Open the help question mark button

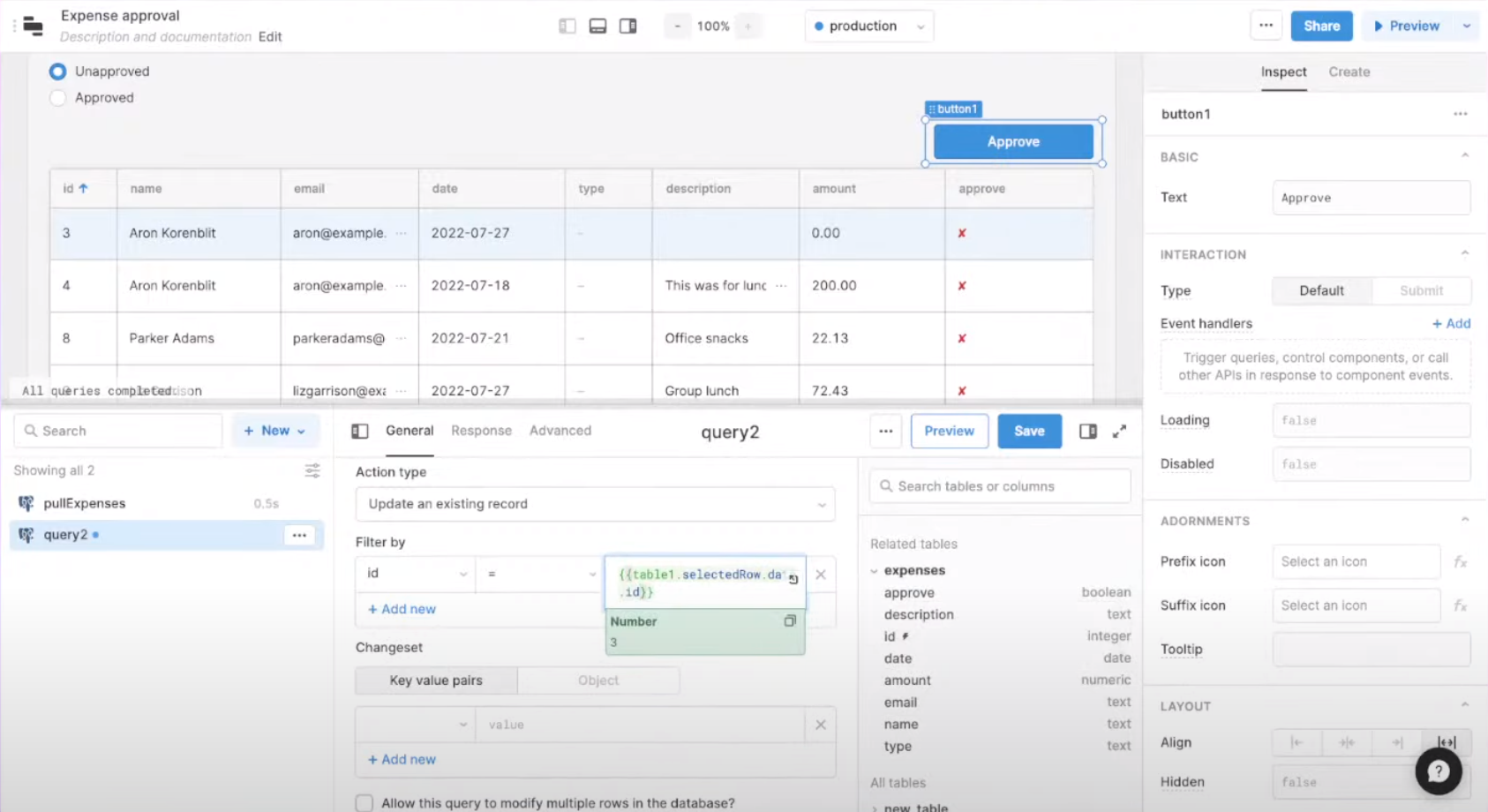(x=1439, y=771)
